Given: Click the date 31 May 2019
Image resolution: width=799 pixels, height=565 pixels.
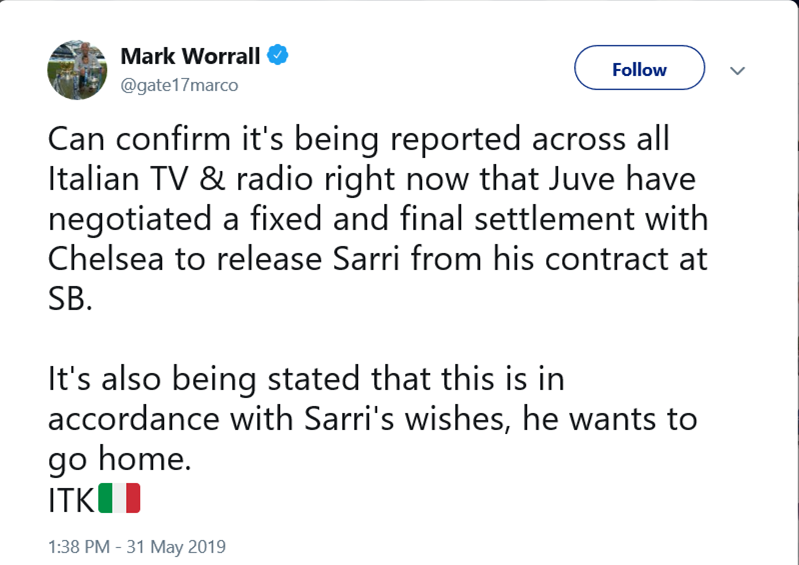Looking at the screenshot, I should pyautogui.click(x=176, y=547).
